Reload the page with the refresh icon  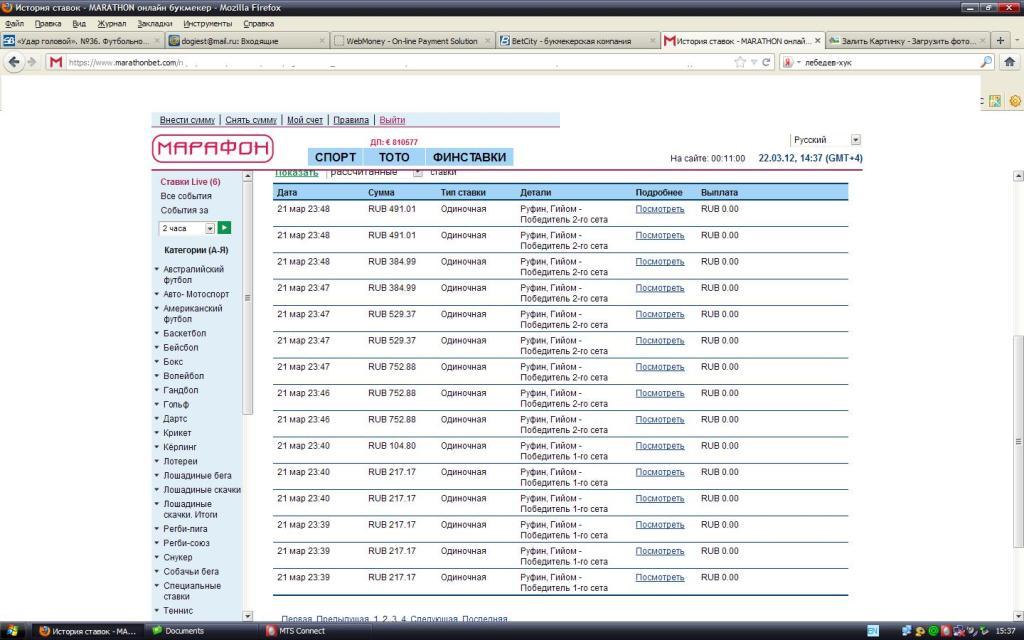pos(766,62)
